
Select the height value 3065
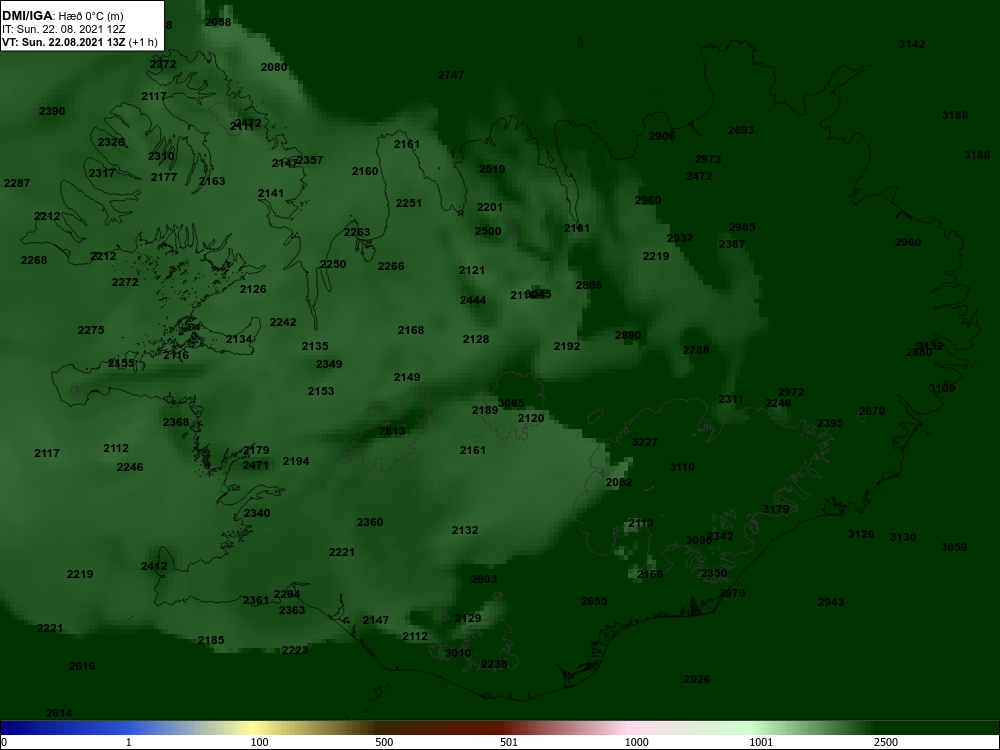pyautogui.click(x=511, y=403)
